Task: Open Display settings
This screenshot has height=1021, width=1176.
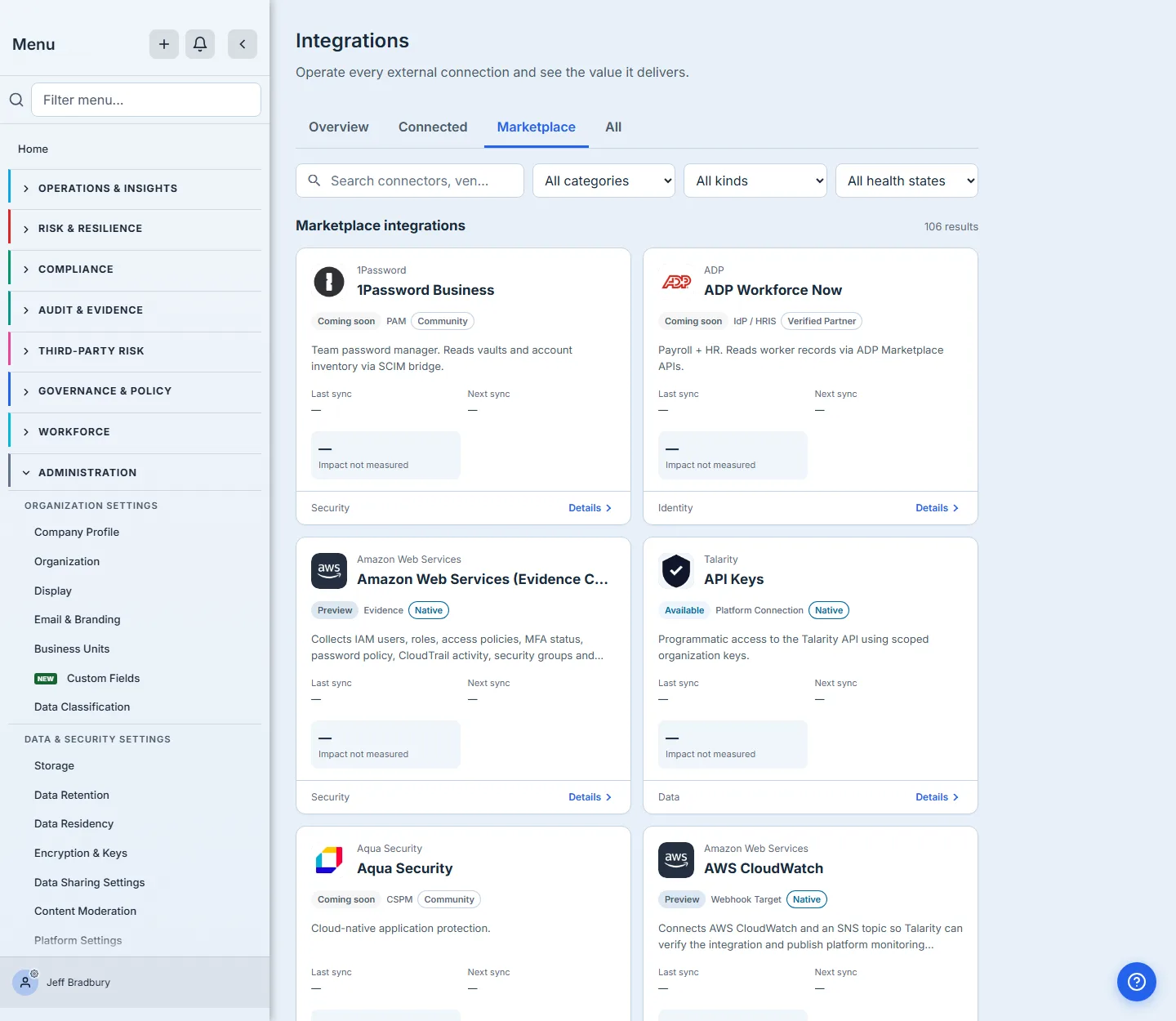Action: (x=53, y=591)
